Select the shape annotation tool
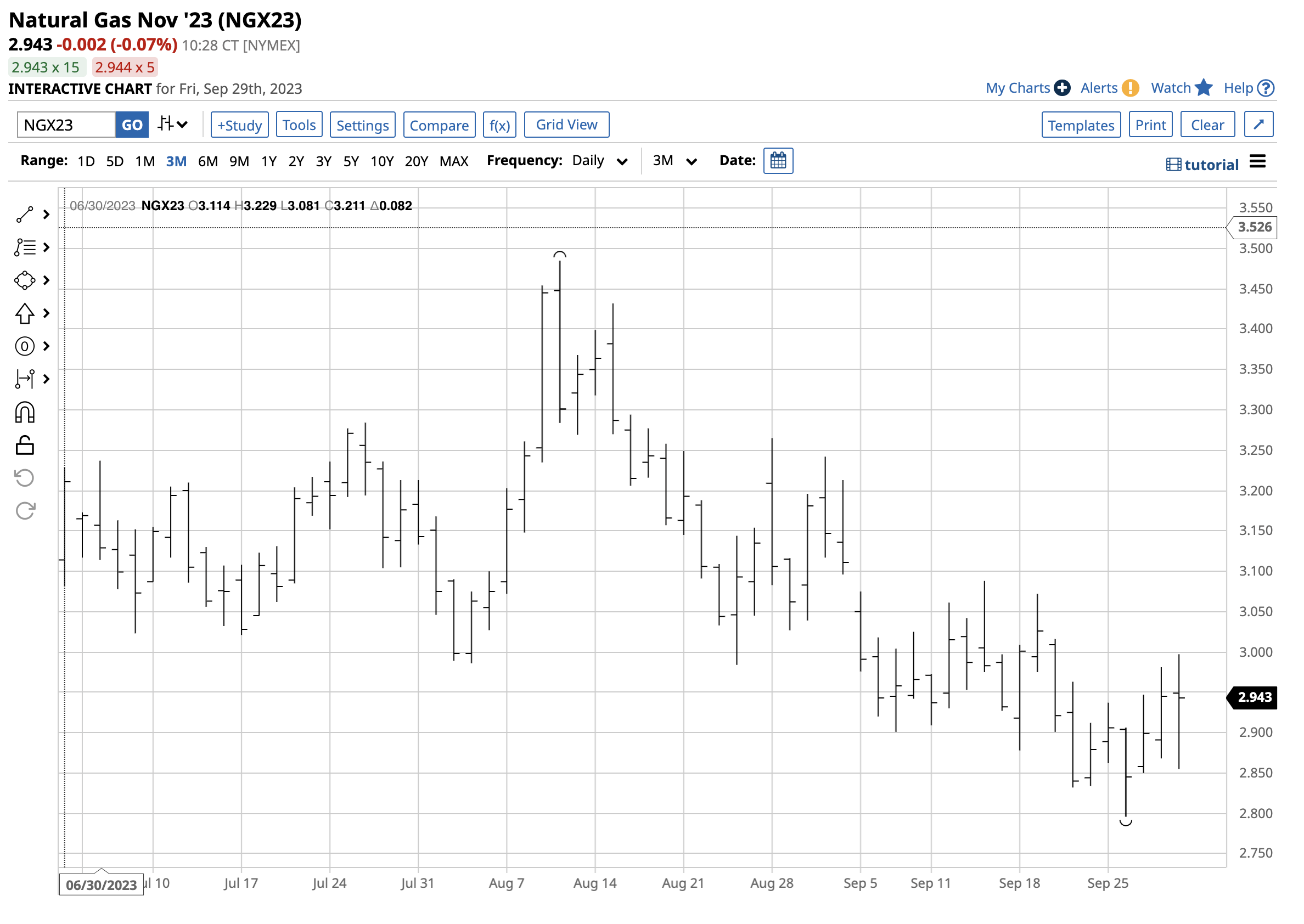The width and height of the screenshot is (1304, 924). (x=25, y=280)
